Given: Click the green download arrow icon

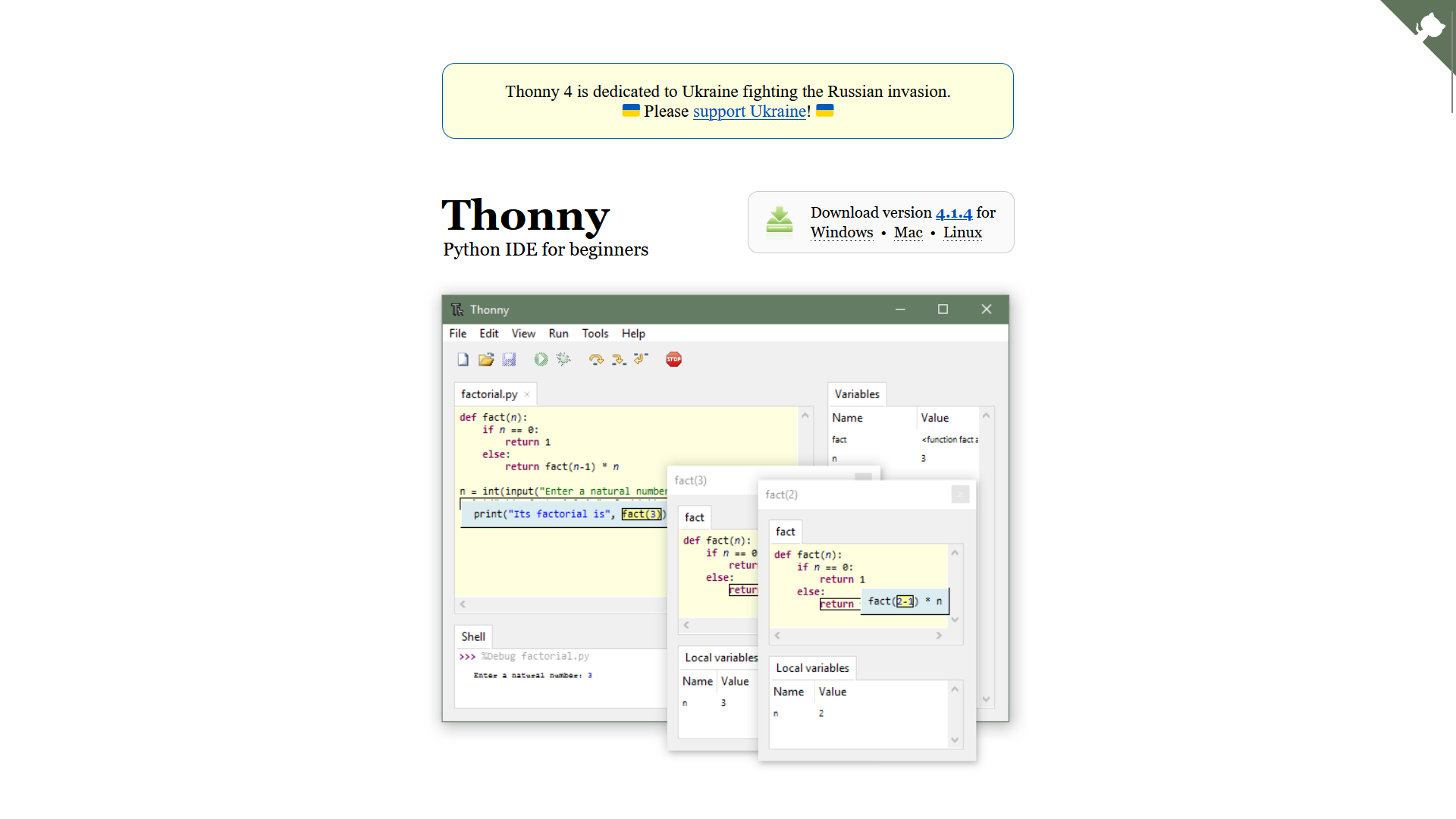Looking at the screenshot, I should click(779, 221).
